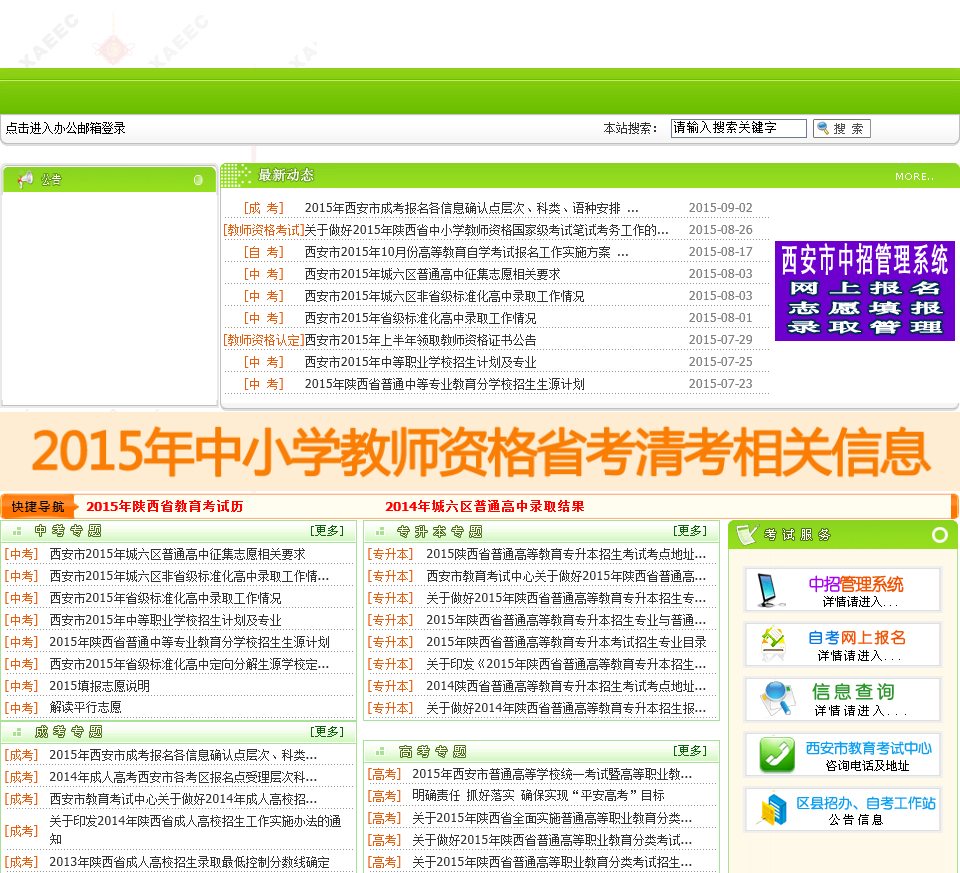Open 西安教育考试中心 咨询电话及地址 box
The image size is (960, 873).
(x=842, y=754)
